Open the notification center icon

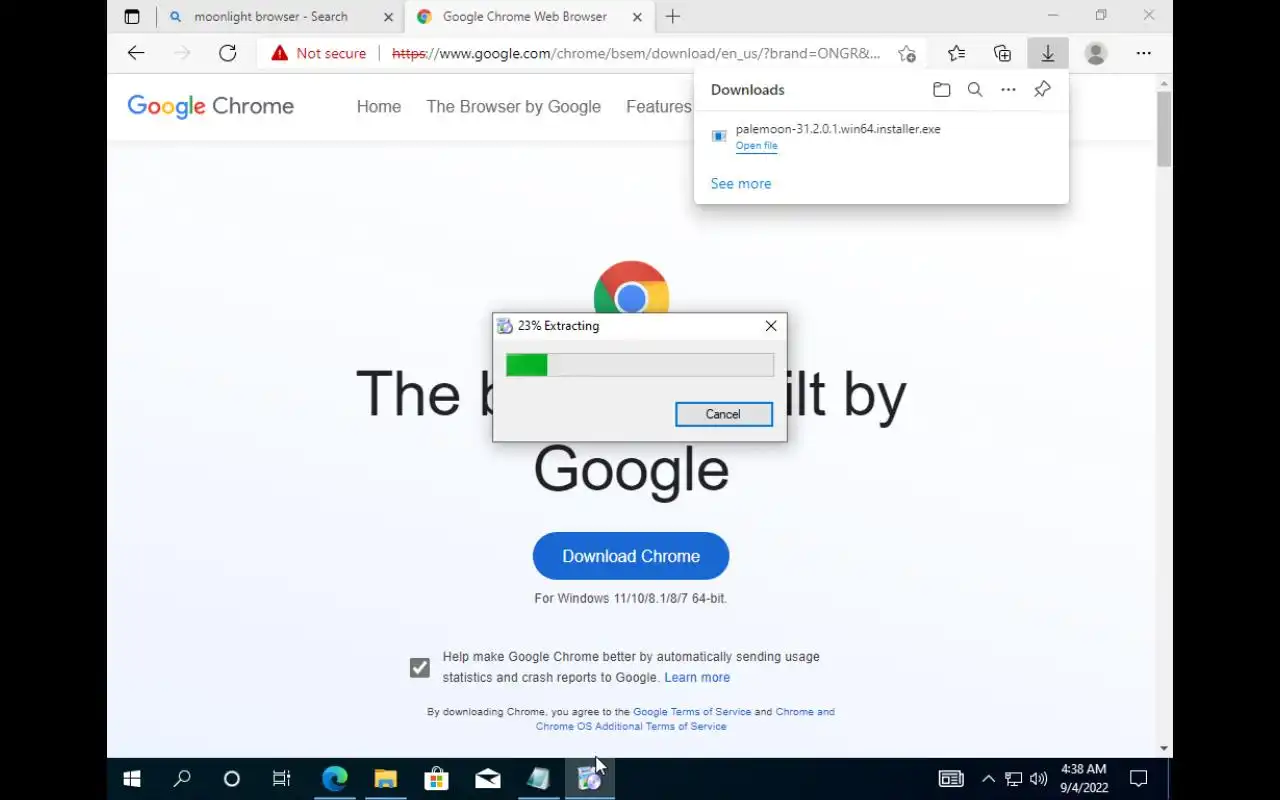coord(1138,779)
